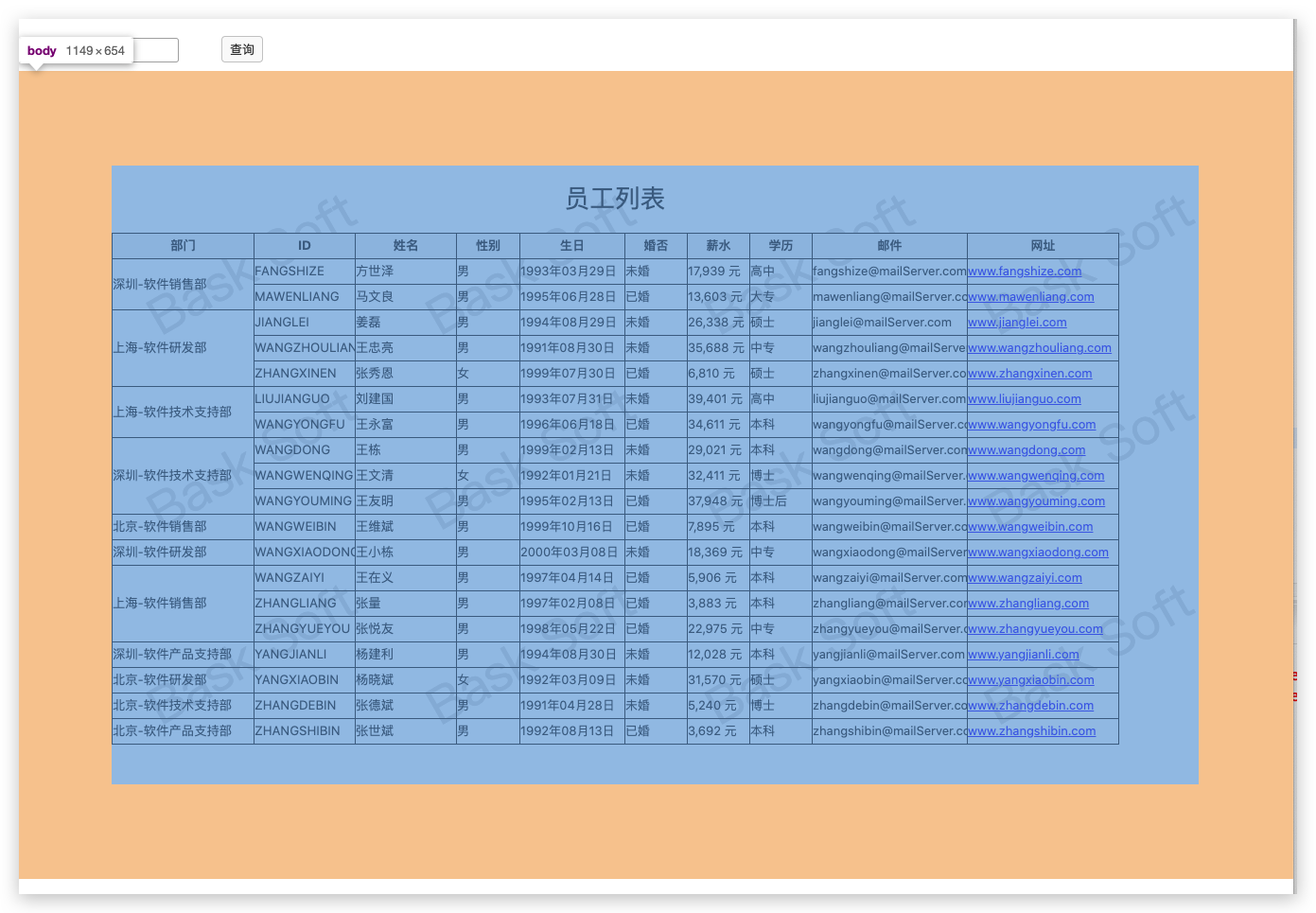Visit the www.wangwenqing.com link
Image resolution: width=1316 pixels, height=913 pixels.
pyautogui.click(x=1036, y=476)
